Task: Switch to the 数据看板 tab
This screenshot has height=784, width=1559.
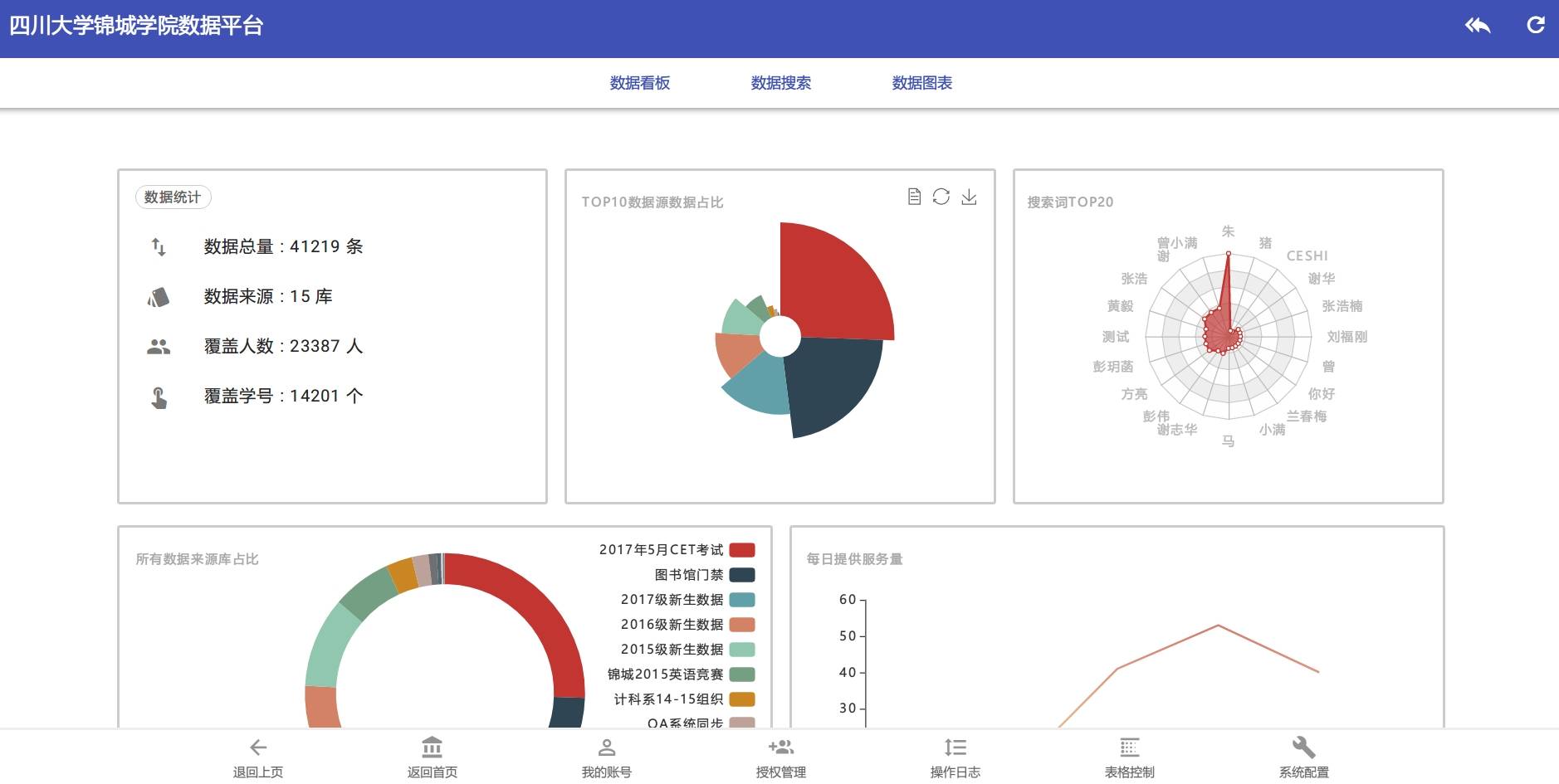Action: (x=640, y=83)
